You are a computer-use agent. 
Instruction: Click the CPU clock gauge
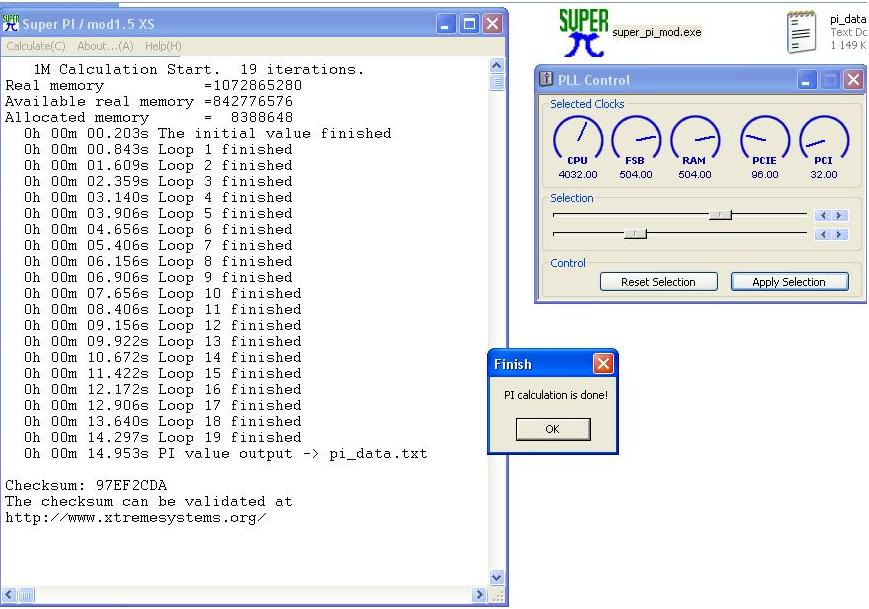[577, 140]
